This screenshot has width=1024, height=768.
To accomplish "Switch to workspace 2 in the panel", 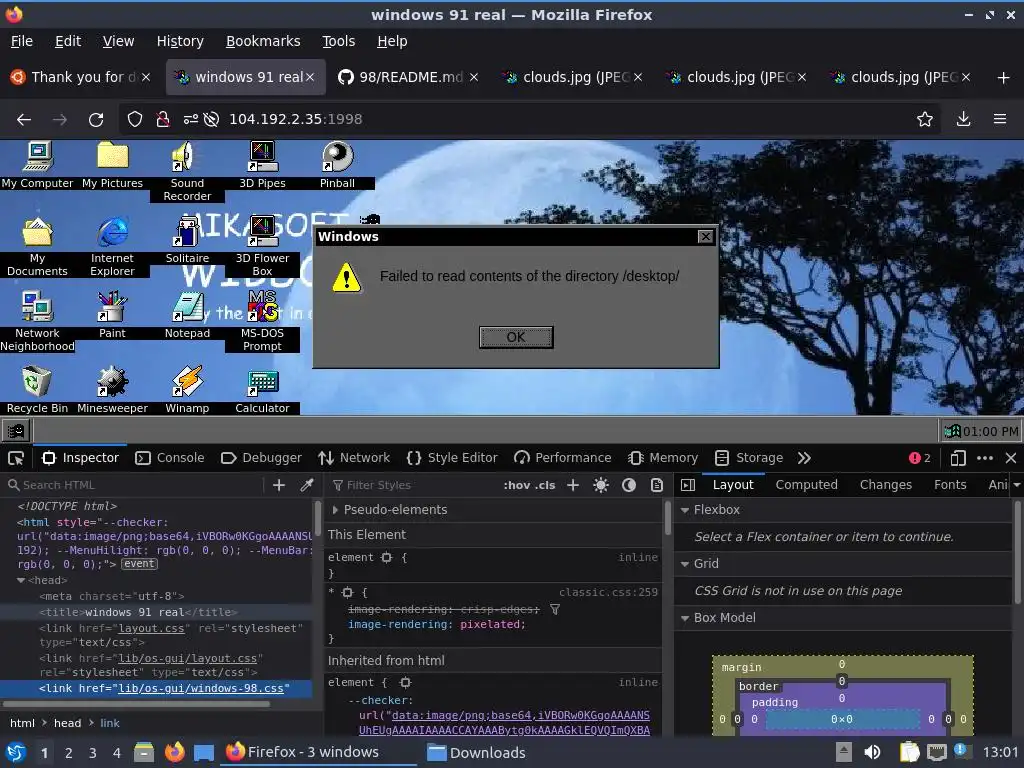I will tap(68, 753).
